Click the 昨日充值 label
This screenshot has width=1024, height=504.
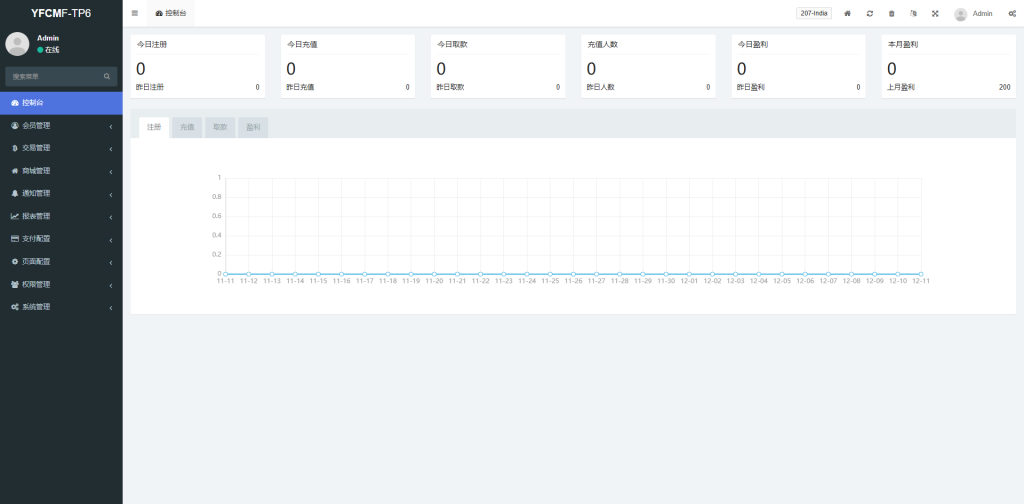300,87
